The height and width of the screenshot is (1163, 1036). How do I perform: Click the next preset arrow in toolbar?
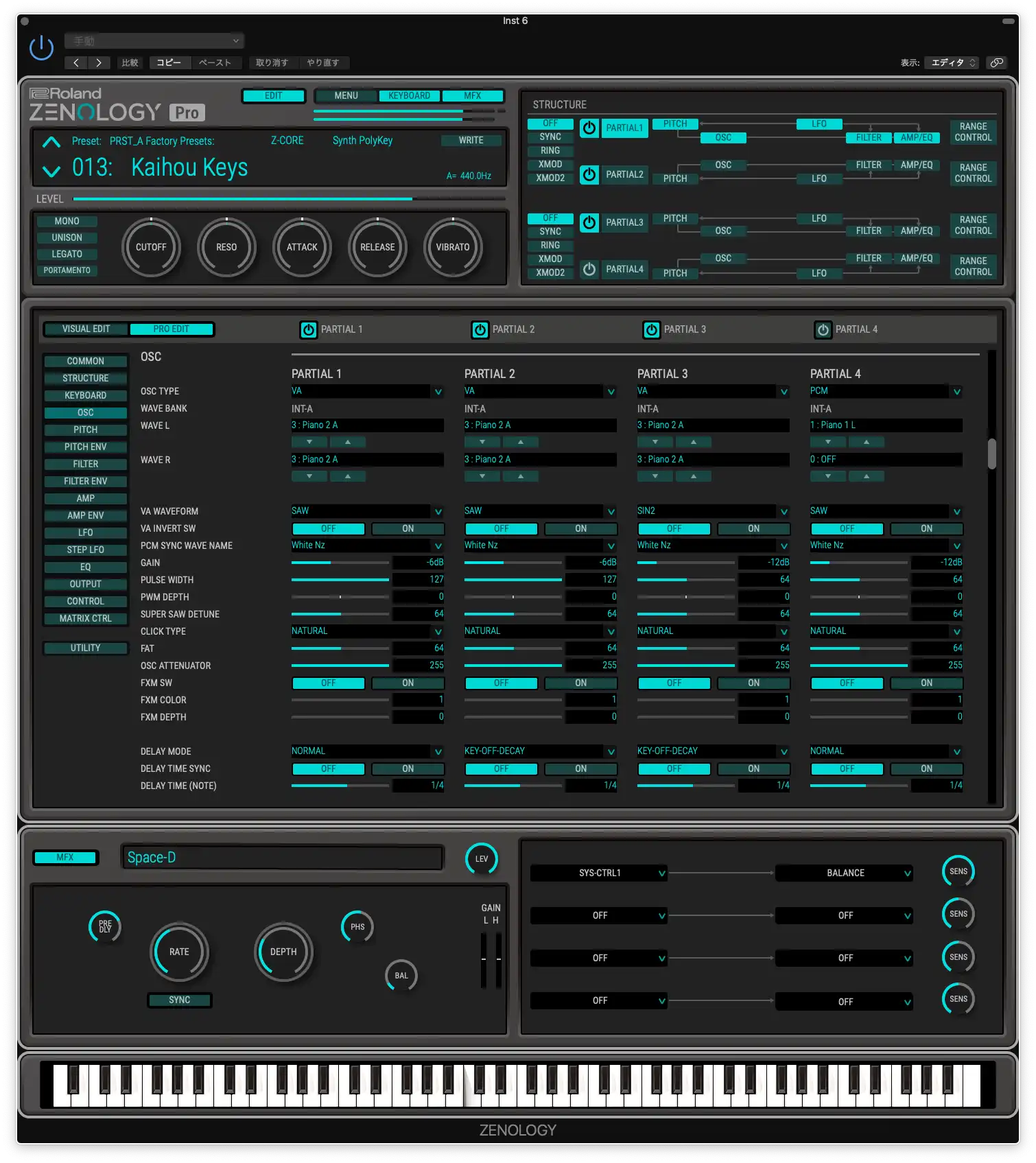pos(99,62)
